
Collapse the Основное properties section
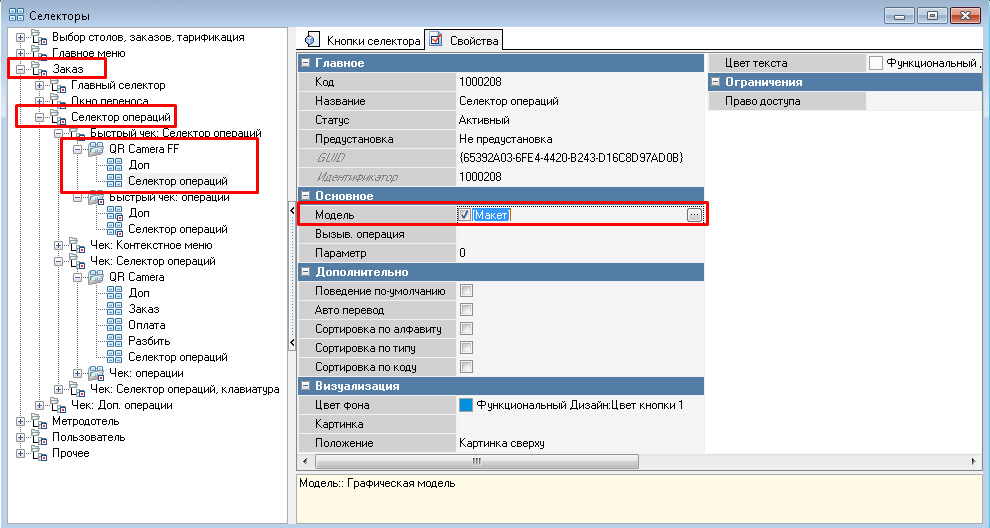coord(306,196)
